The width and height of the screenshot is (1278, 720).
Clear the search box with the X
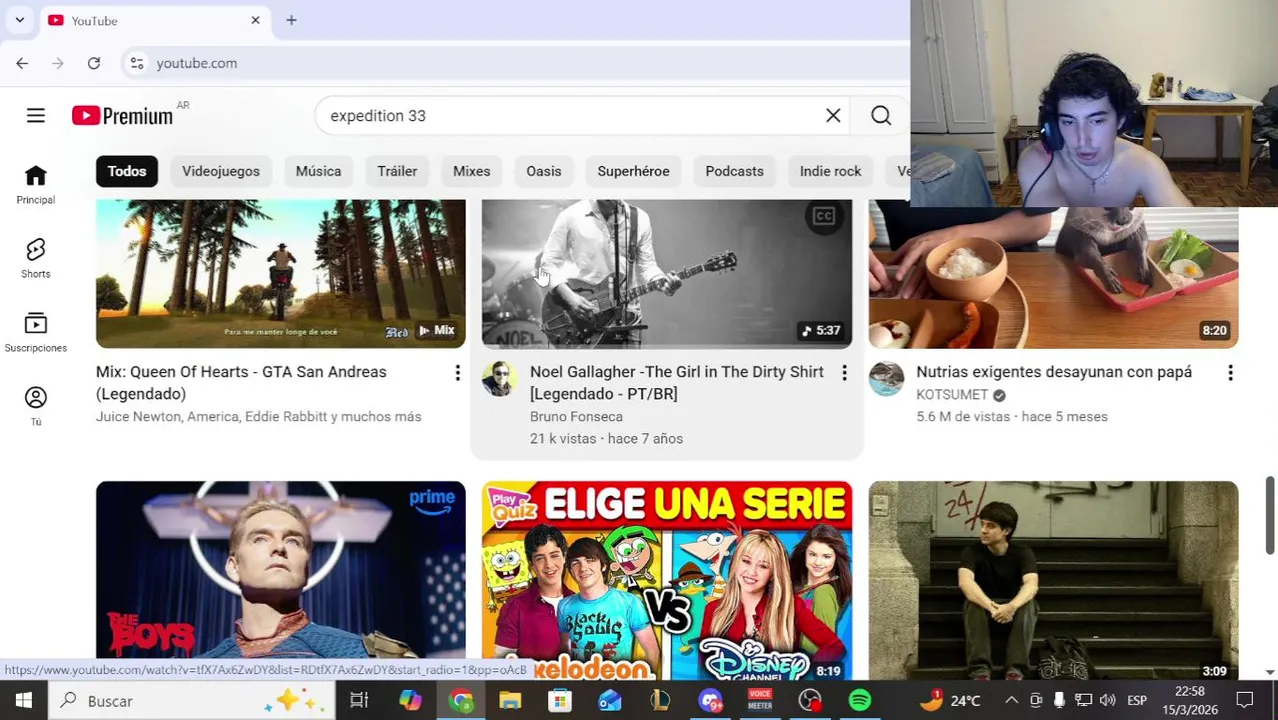(x=833, y=115)
